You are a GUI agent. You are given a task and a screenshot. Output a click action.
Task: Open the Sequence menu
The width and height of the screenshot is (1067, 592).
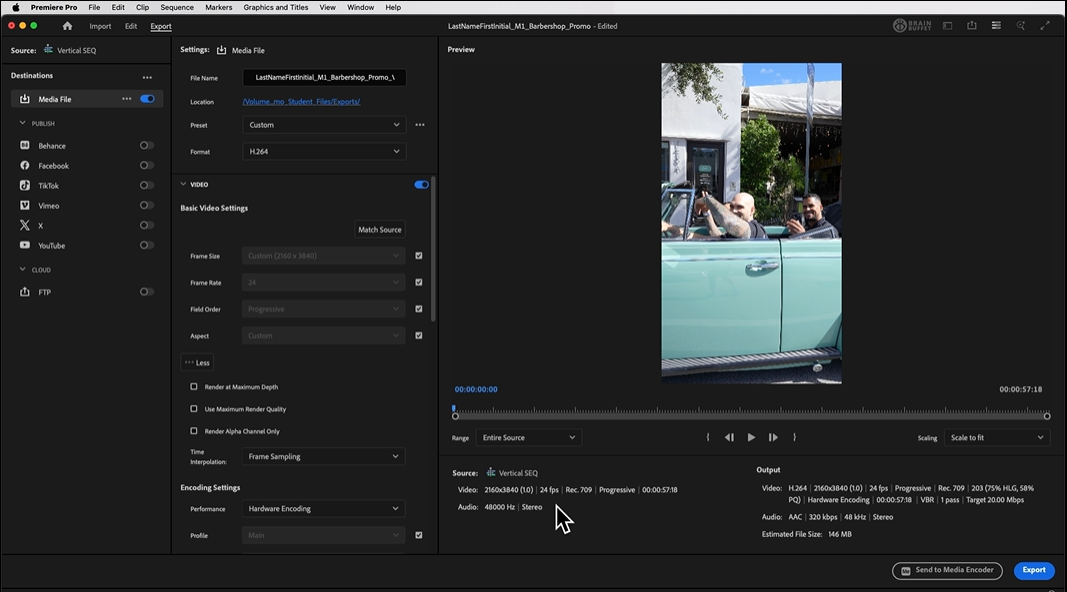176,7
